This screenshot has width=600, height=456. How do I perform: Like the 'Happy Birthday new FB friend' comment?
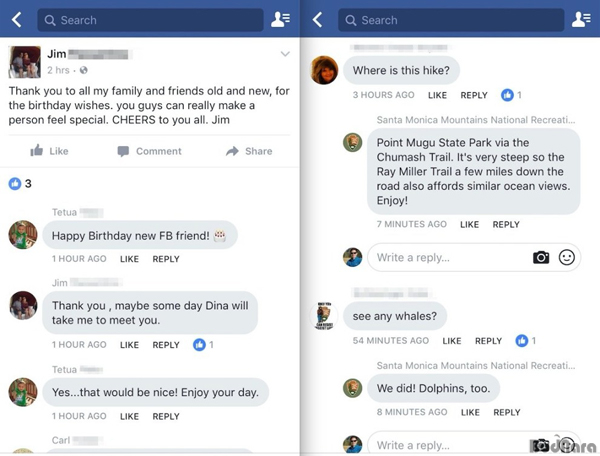[129, 259]
